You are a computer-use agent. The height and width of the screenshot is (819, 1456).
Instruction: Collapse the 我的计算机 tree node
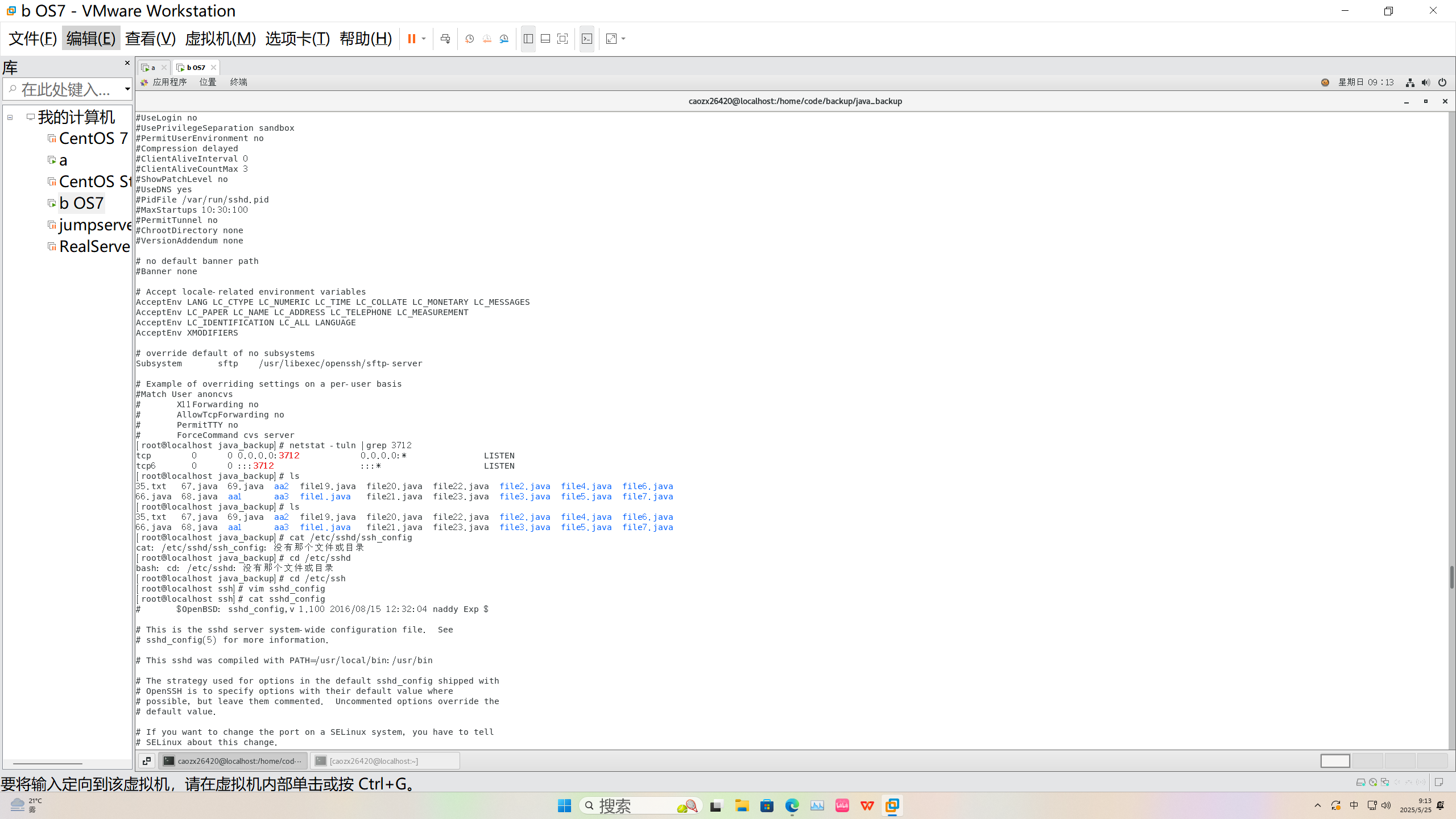click(10, 117)
